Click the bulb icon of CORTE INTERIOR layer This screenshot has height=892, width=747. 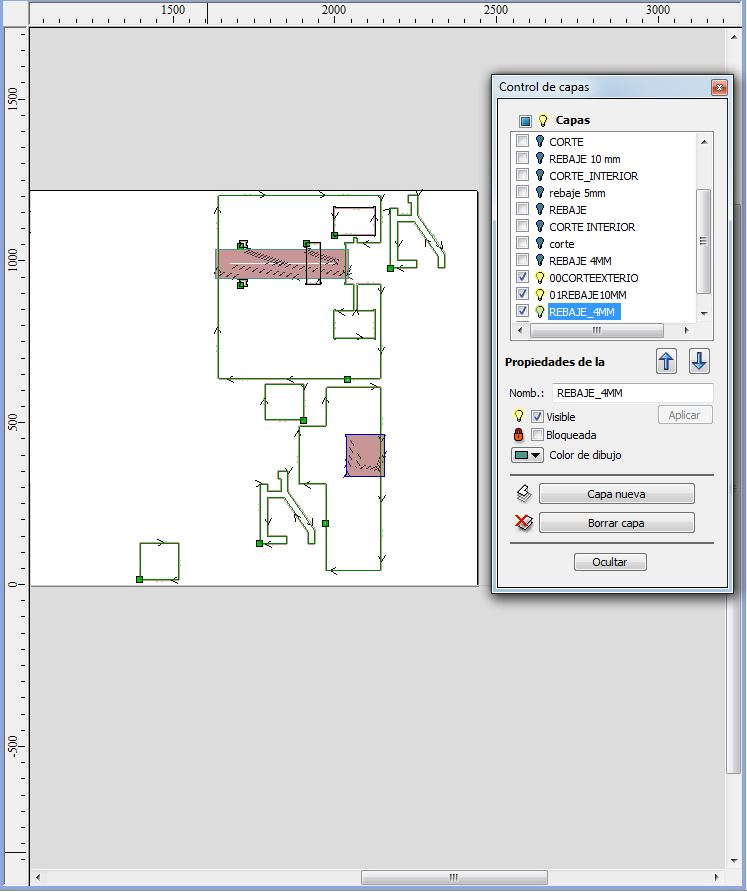[x=540, y=226]
